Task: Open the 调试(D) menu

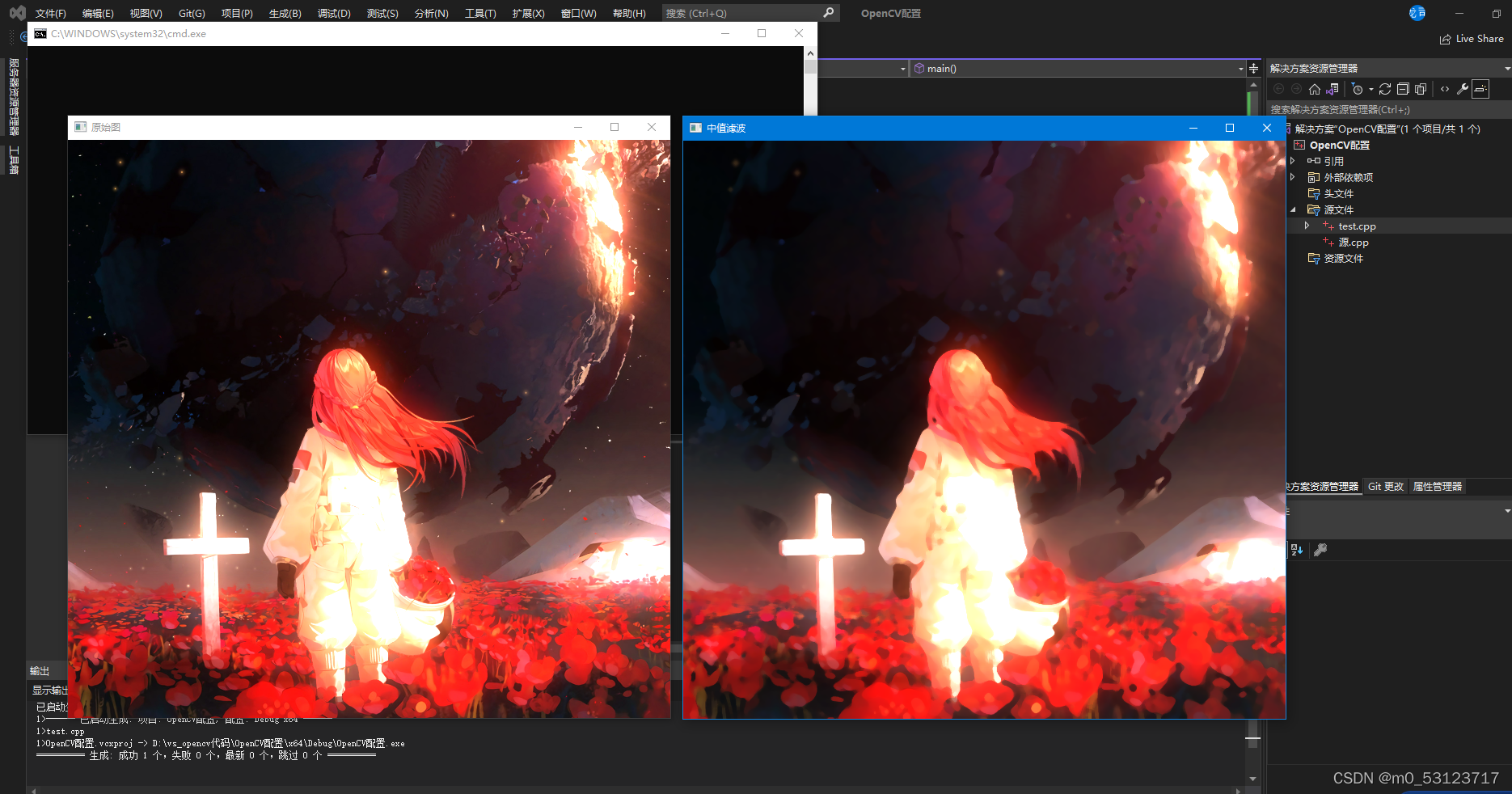Action: pyautogui.click(x=334, y=14)
